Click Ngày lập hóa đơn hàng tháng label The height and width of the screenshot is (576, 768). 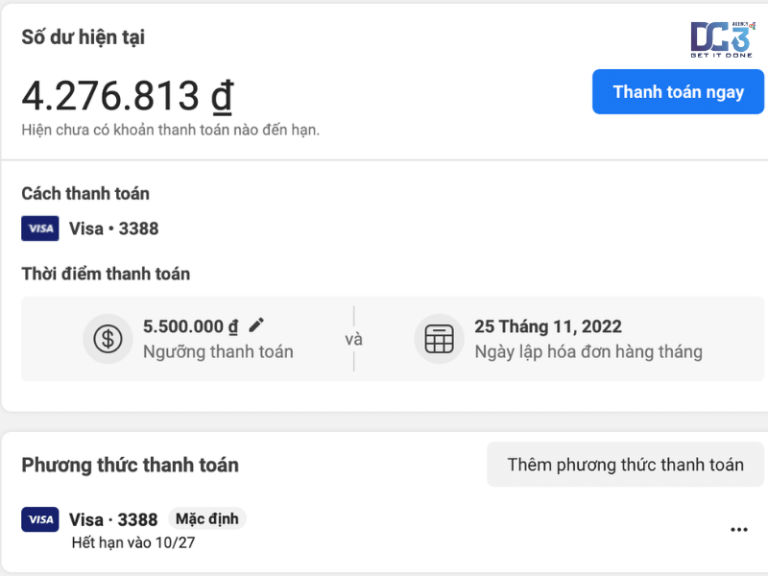(x=588, y=351)
